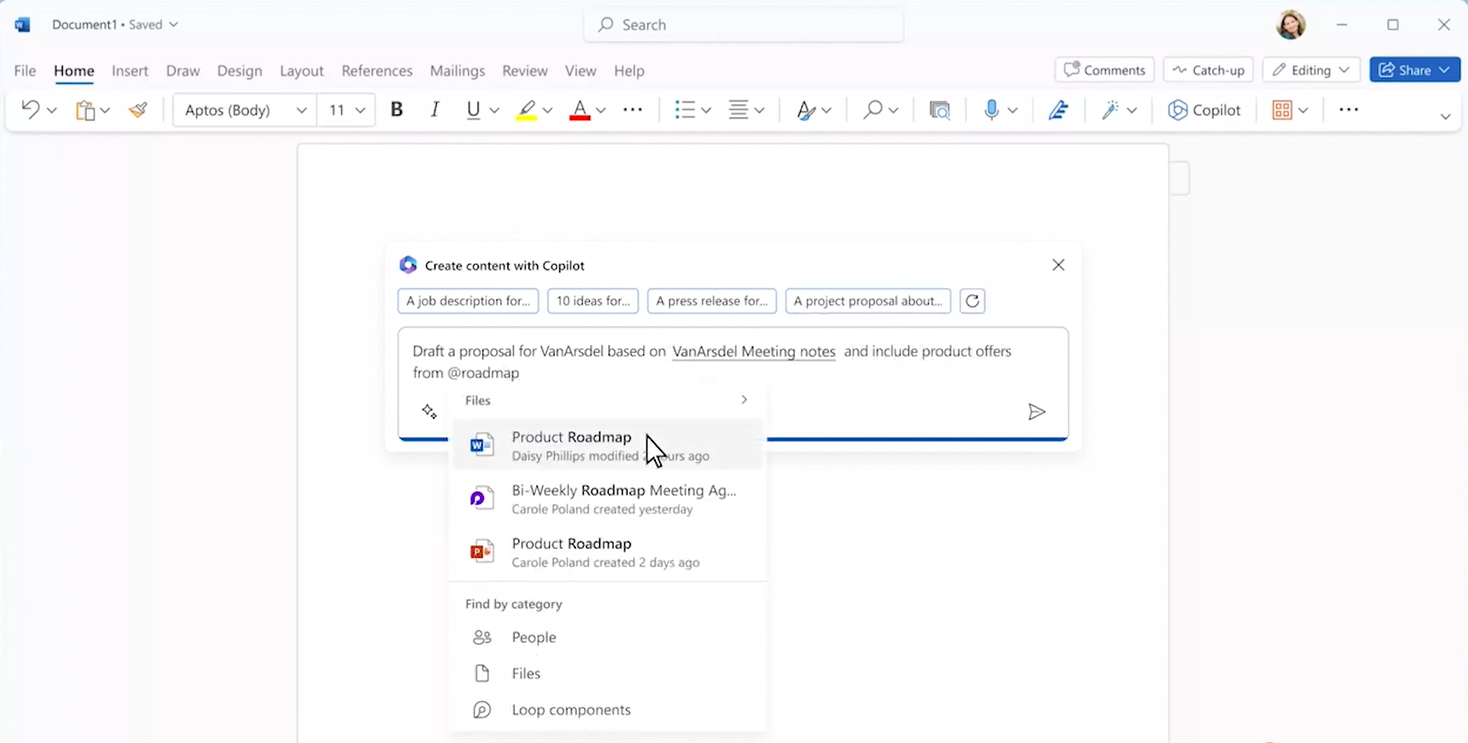Open underline style dropdown arrow

[494, 110]
